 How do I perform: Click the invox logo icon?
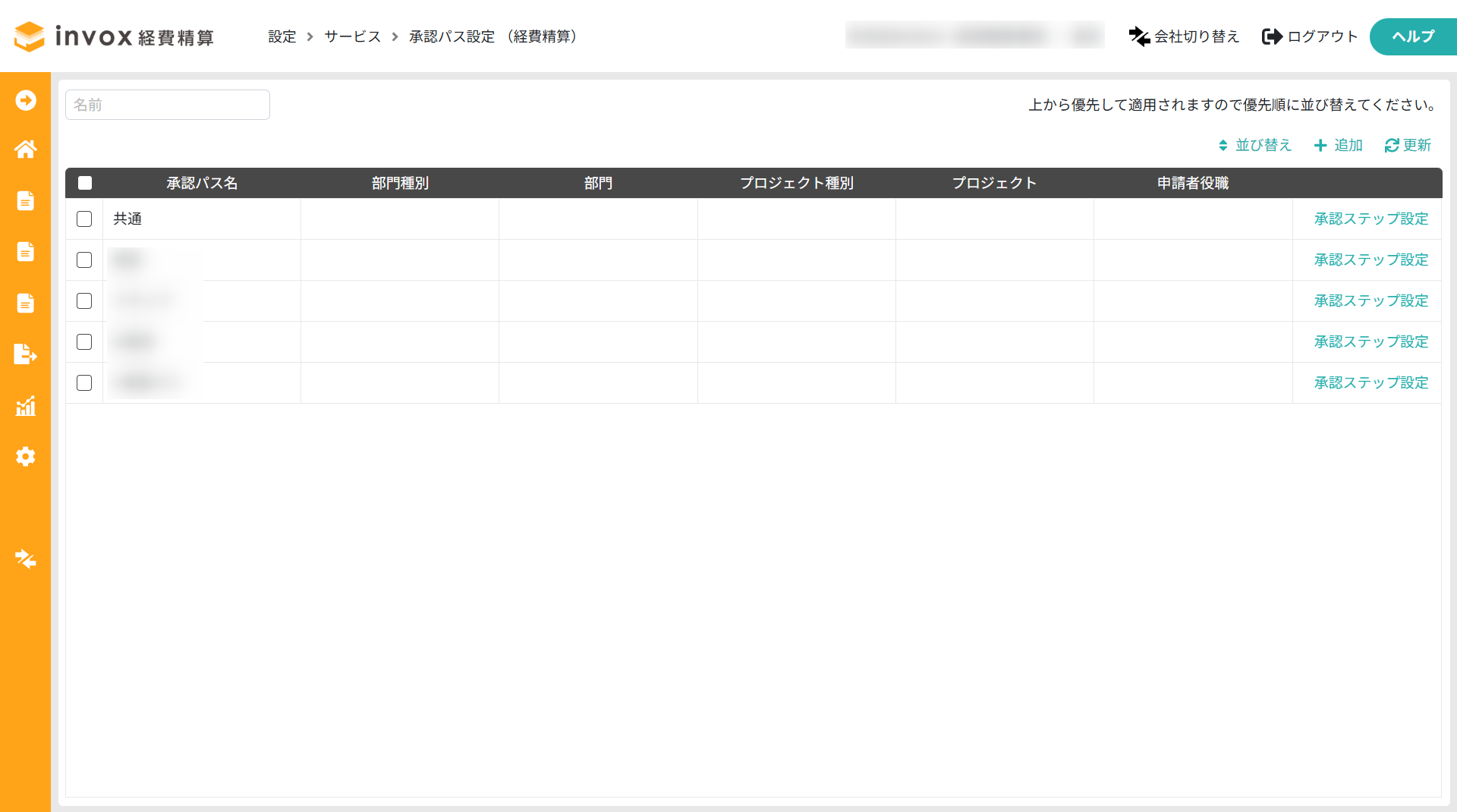point(30,36)
